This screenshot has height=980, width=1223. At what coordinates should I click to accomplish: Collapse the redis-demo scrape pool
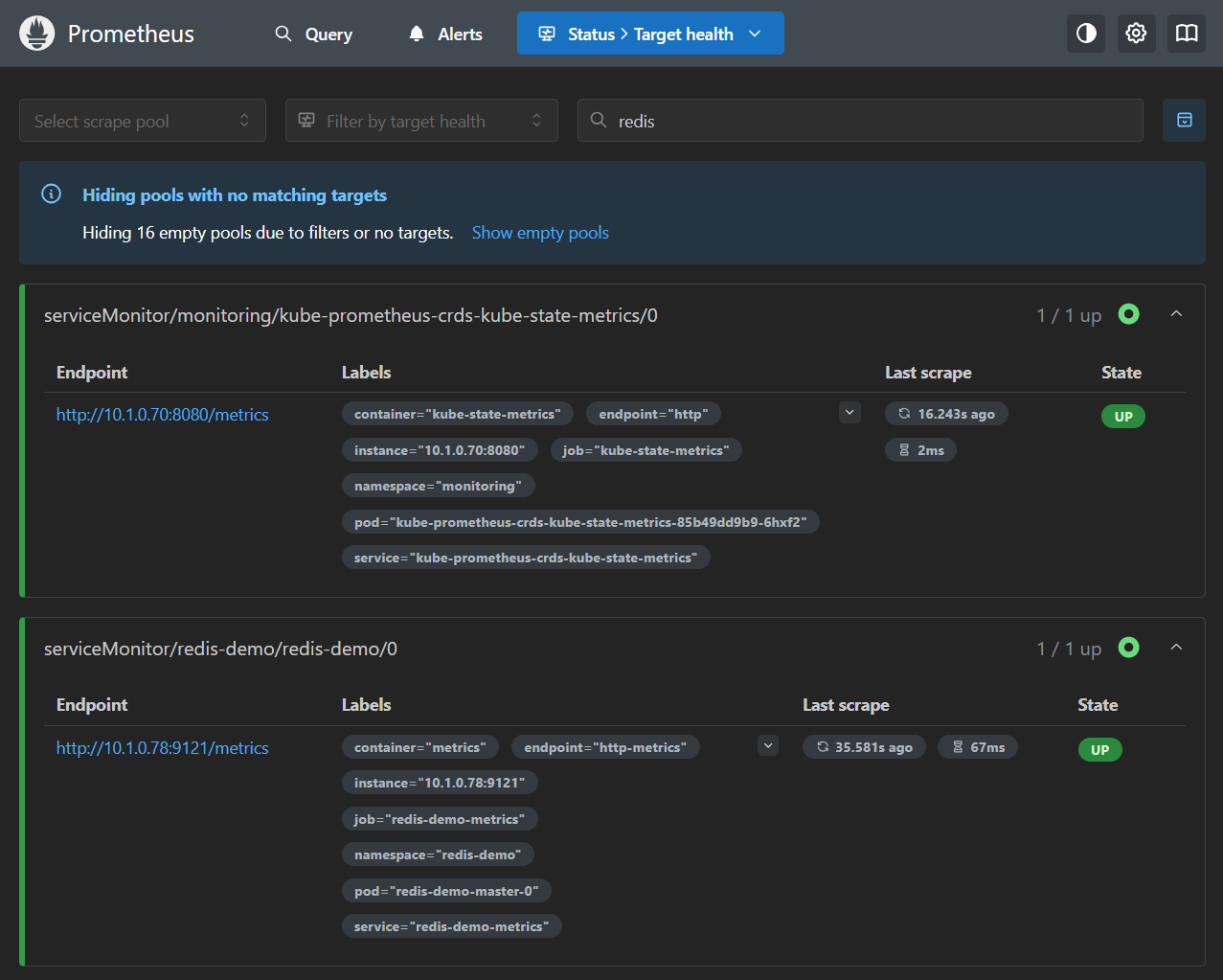(1177, 648)
